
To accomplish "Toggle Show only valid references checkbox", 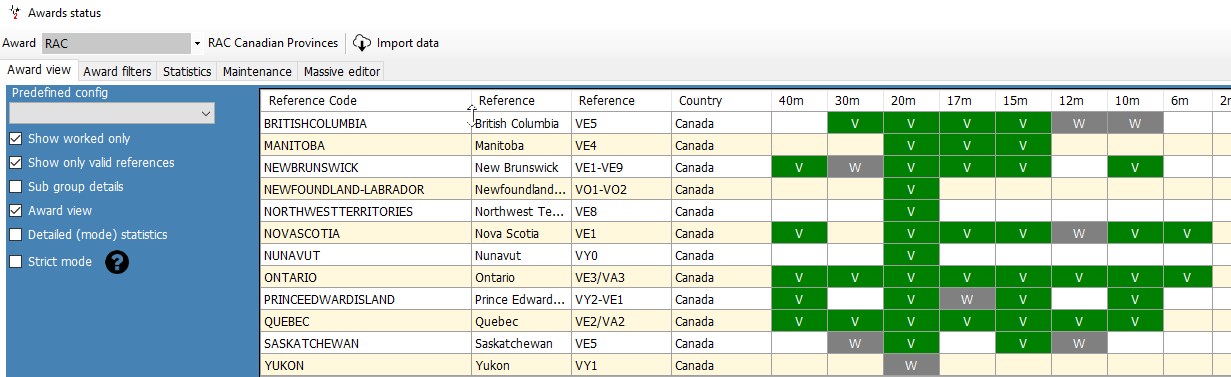I will (15, 163).
